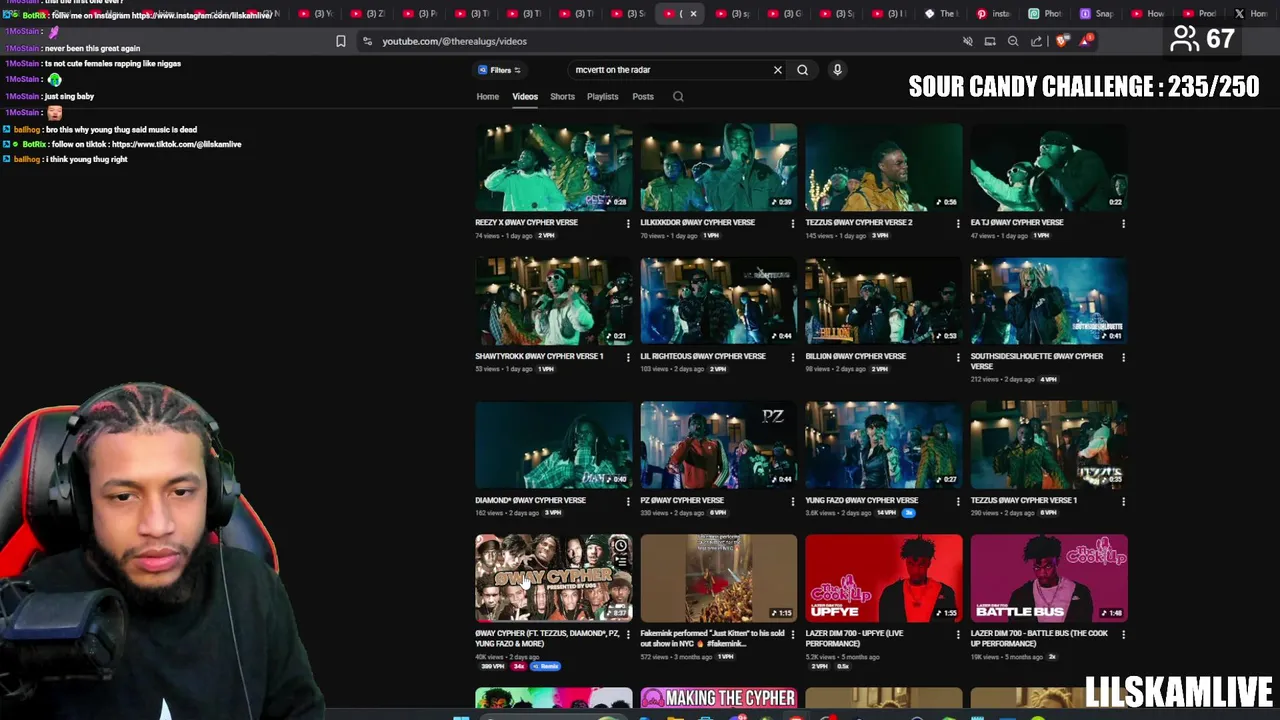Go to the channel Home tab
The width and height of the screenshot is (1280, 720).
pyautogui.click(x=487, y=97)
